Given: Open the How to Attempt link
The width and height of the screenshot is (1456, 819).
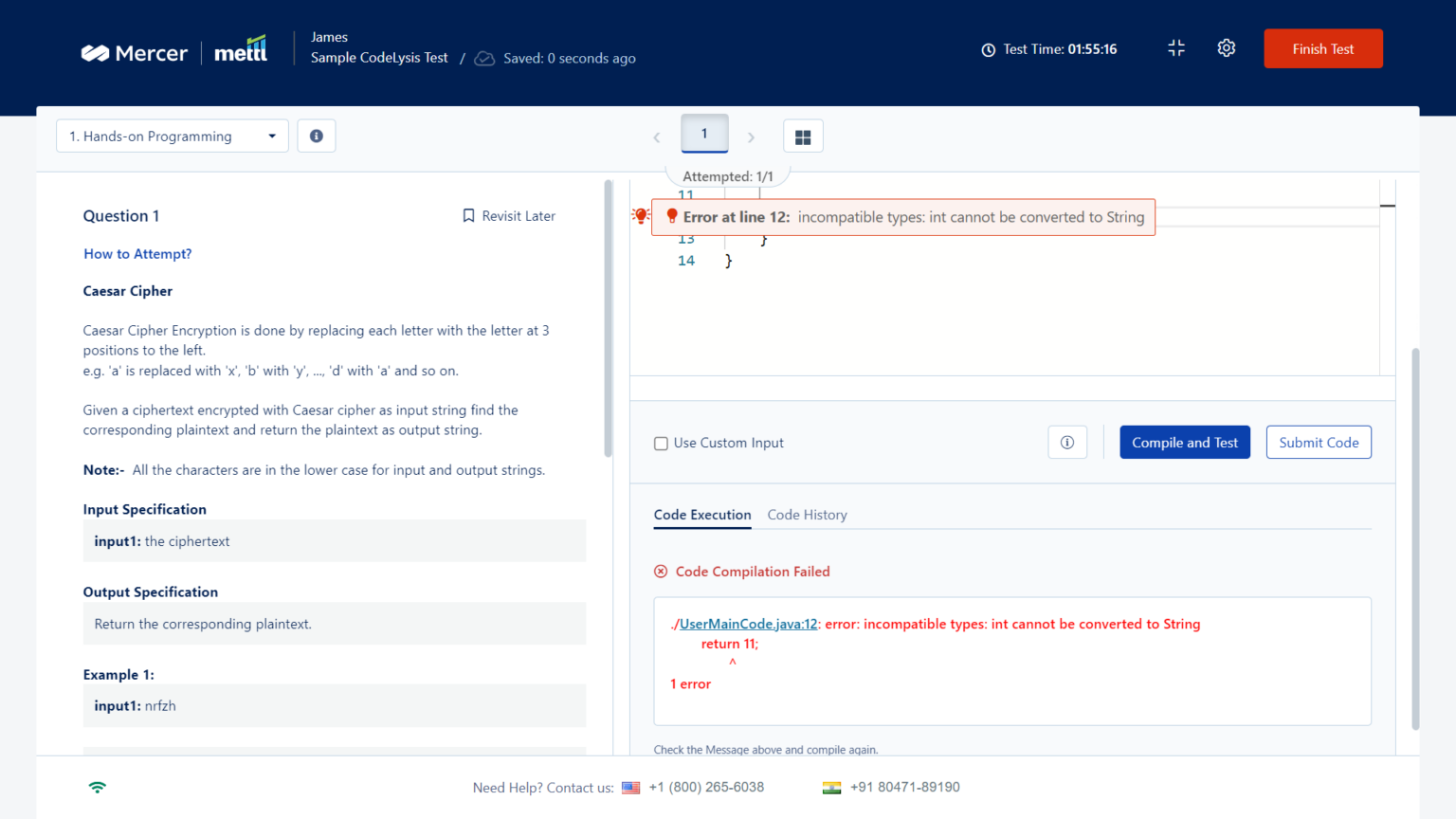Looking at the screenshot, I should tap(136, 253).
